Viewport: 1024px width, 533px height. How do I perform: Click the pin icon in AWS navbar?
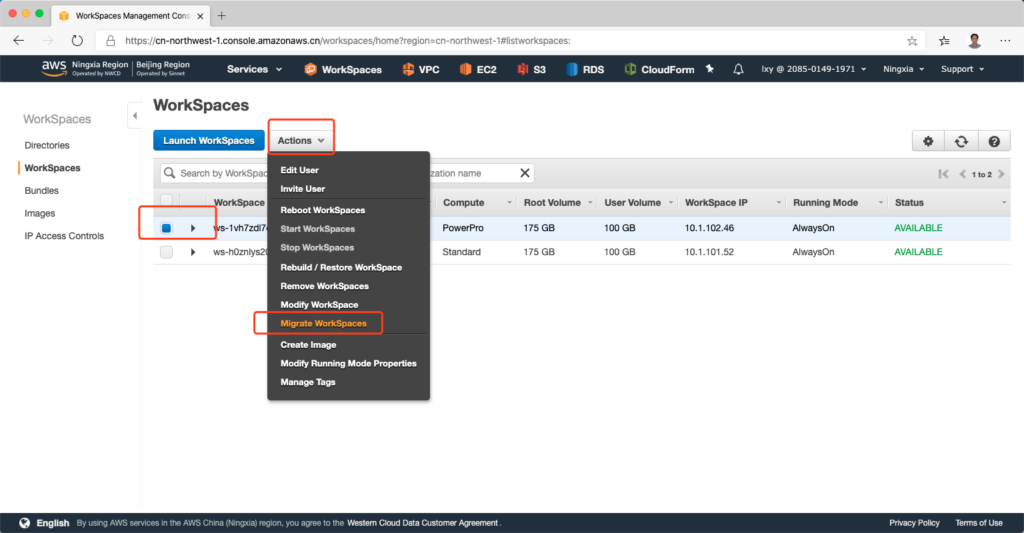(710, 69)
